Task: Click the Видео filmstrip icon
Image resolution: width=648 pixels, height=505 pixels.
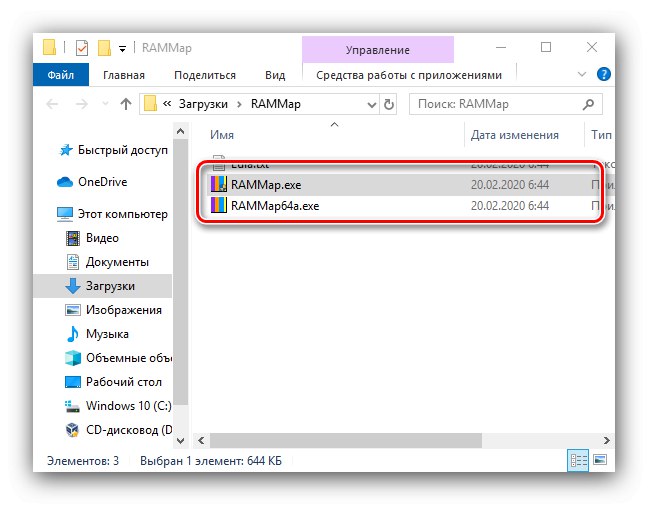Action: [73, 238]
